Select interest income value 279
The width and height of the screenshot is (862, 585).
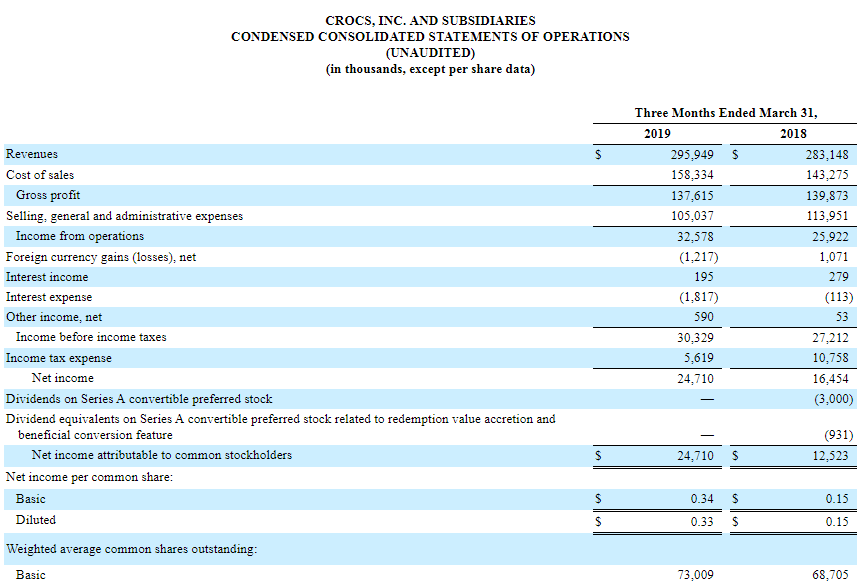tap(838, 277)
